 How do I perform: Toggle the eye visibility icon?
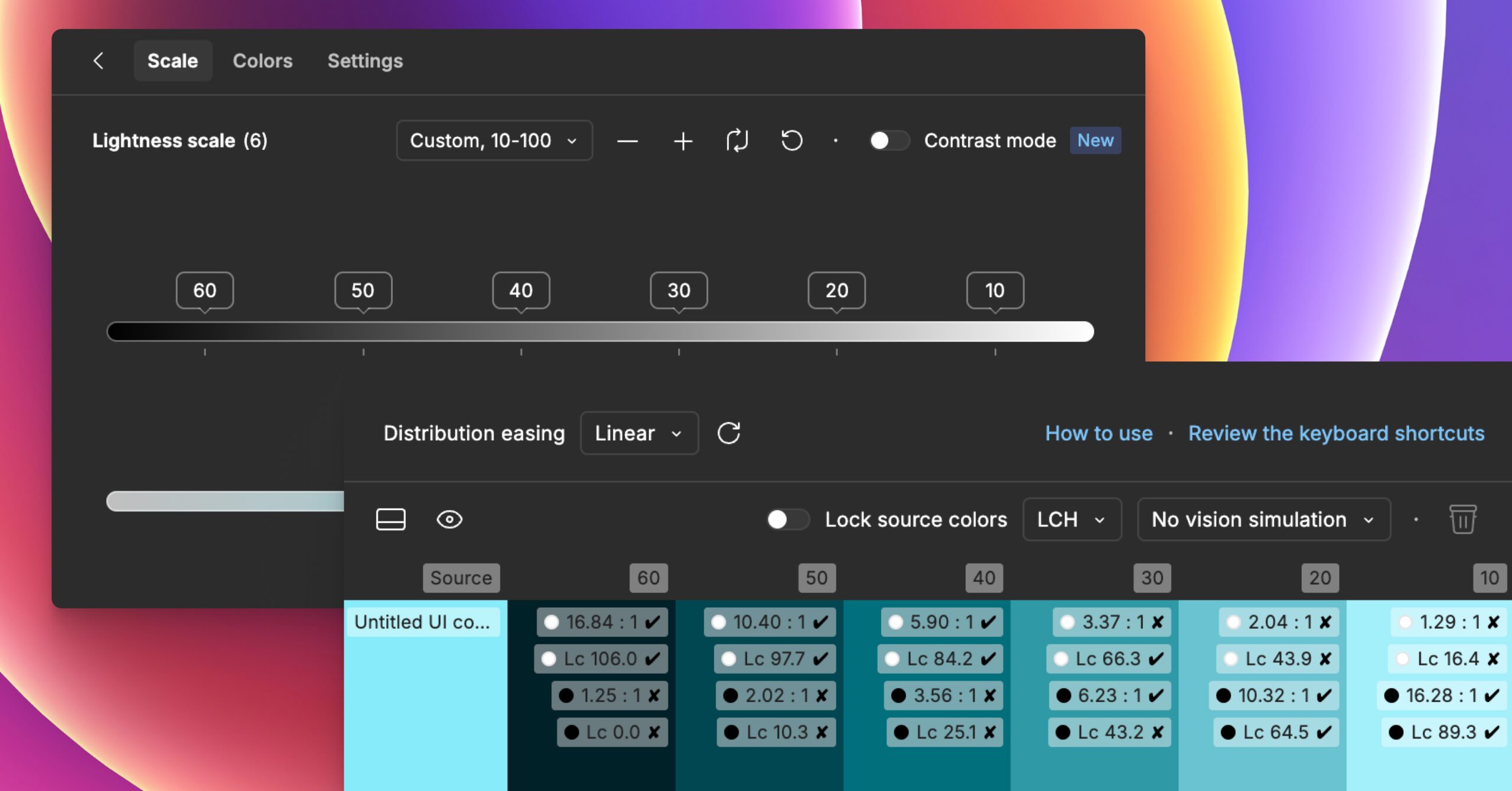click(449, 519)
